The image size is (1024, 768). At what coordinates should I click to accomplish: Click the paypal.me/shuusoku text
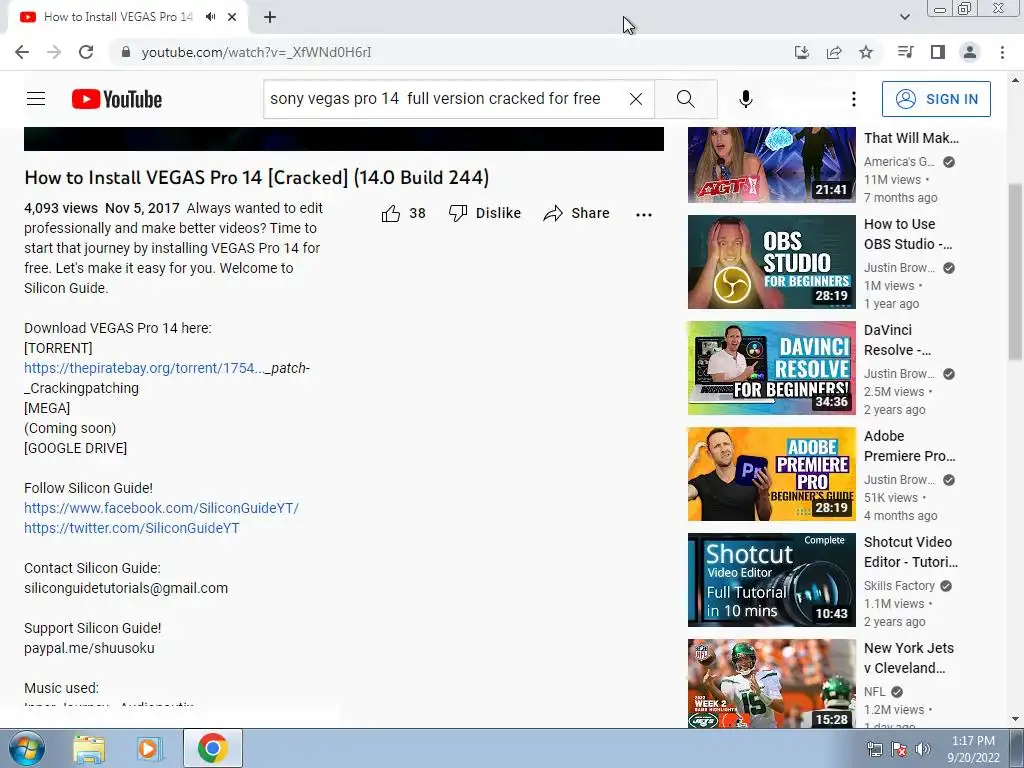point(89,648)
